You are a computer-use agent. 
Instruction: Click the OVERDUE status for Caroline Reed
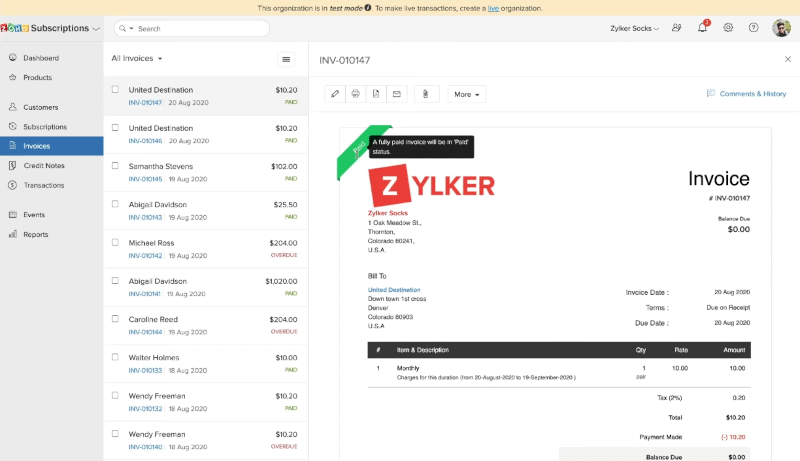[x=284, y=331]
